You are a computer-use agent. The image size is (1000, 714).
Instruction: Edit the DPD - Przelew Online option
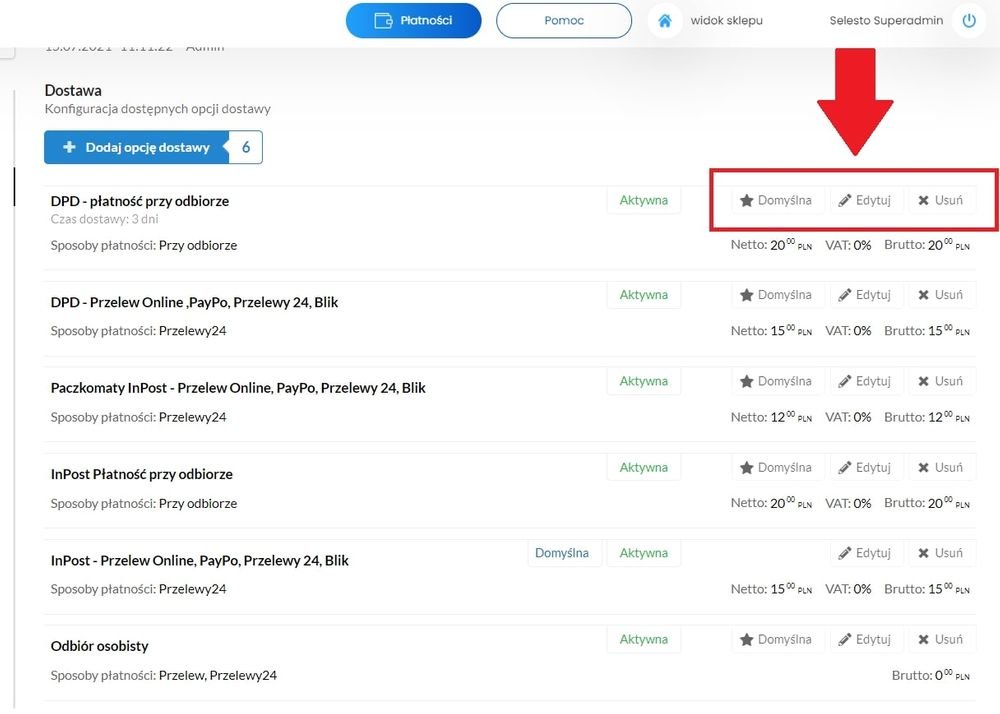(866, 295)
